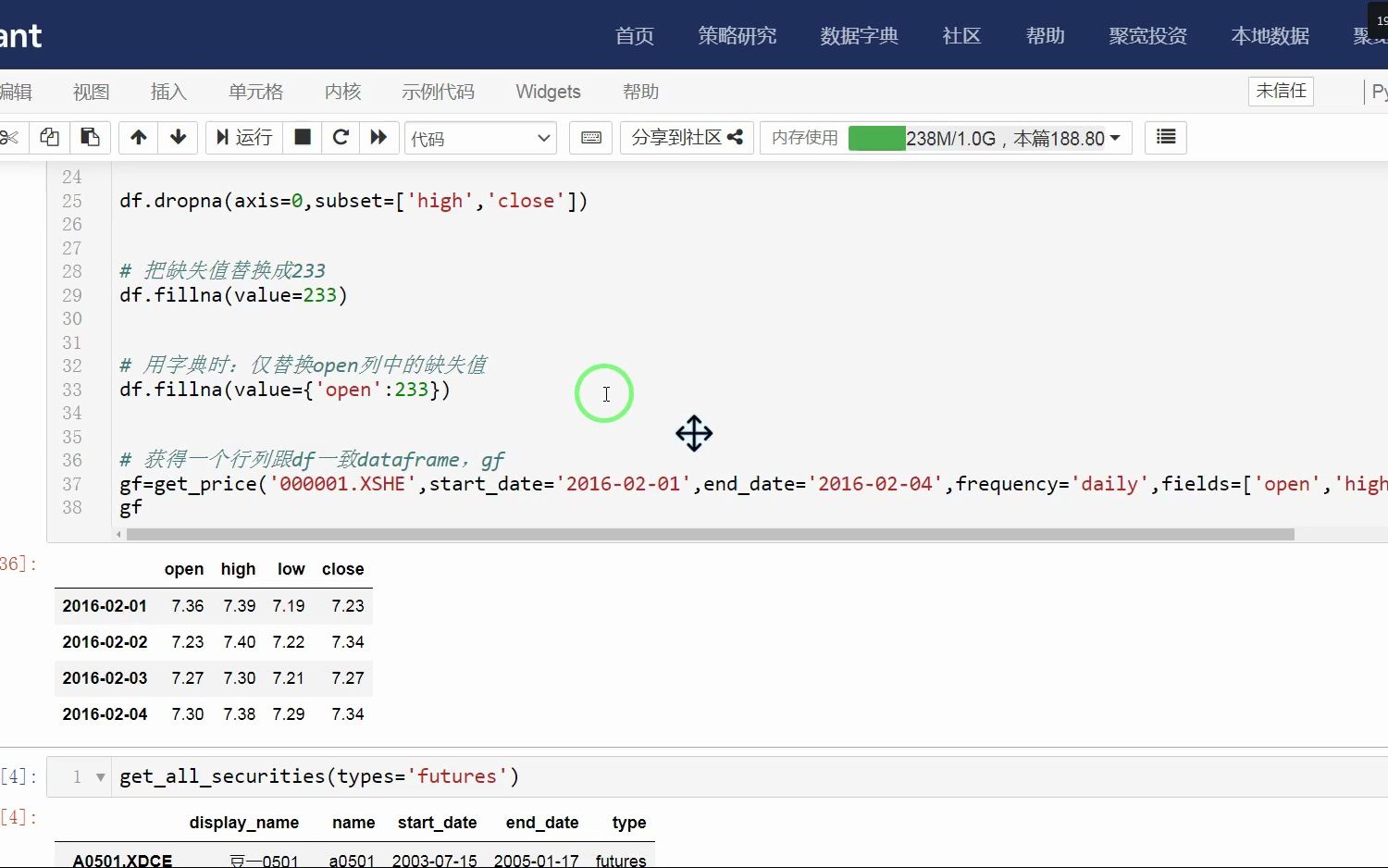Screen dimensions: 1388x868
Task: Open the 视图 menu
Action: [91, 92]
